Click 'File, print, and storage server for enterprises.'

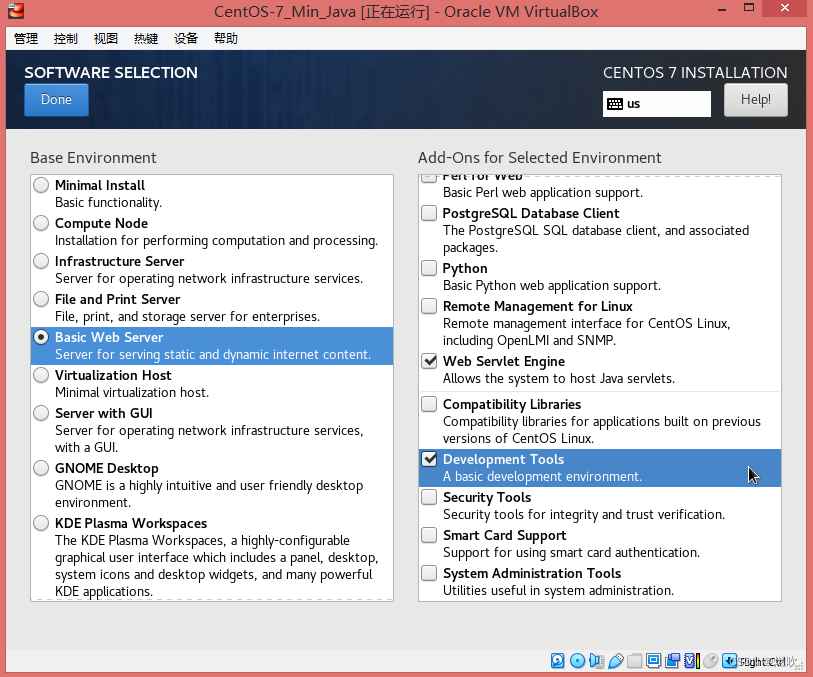(188, 317)
